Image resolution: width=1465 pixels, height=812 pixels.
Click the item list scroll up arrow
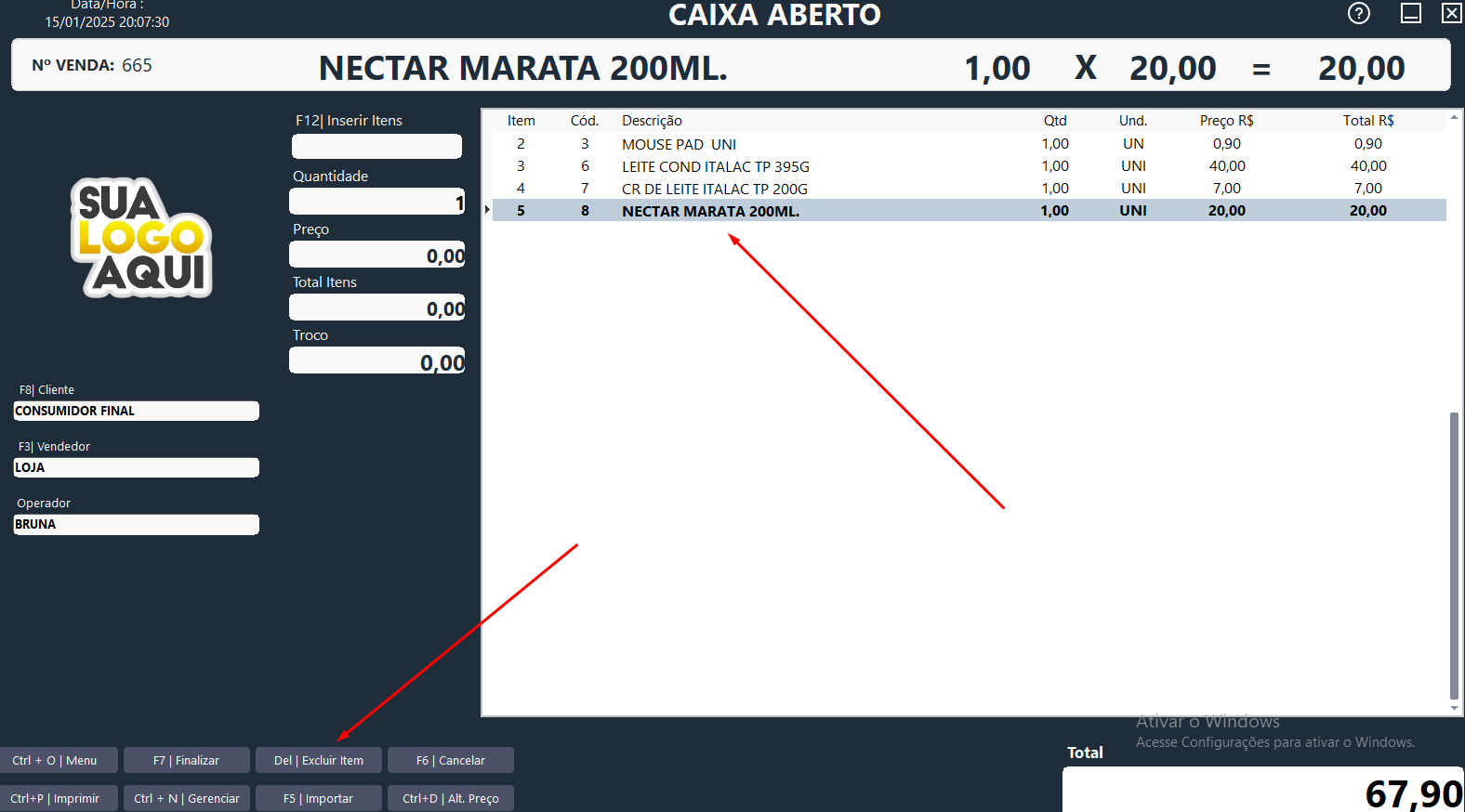point(1455,117)
